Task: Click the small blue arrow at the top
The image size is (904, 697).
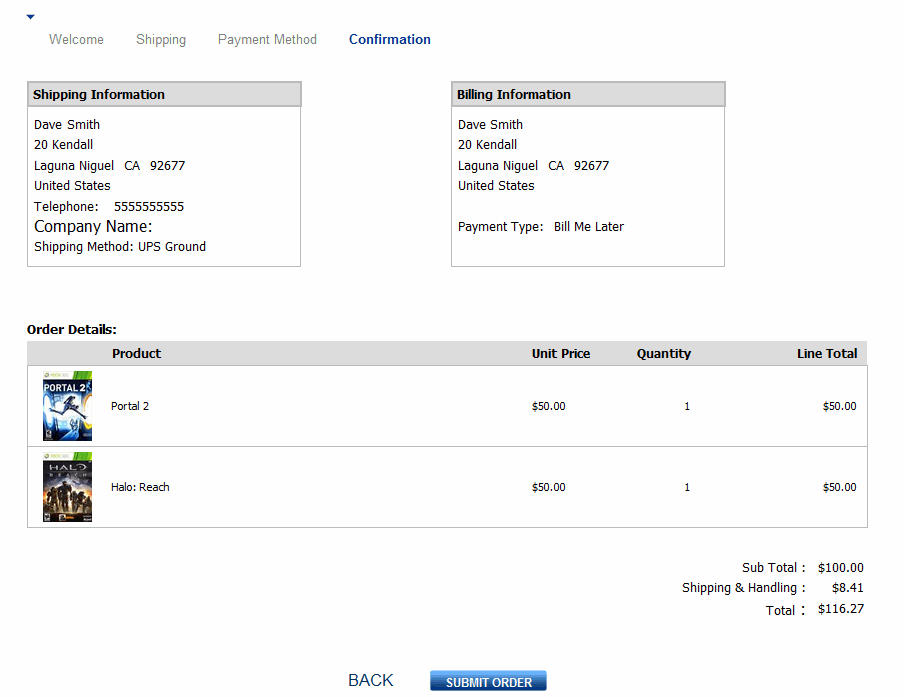Action: pyautogui.click(x=30, y=17)
